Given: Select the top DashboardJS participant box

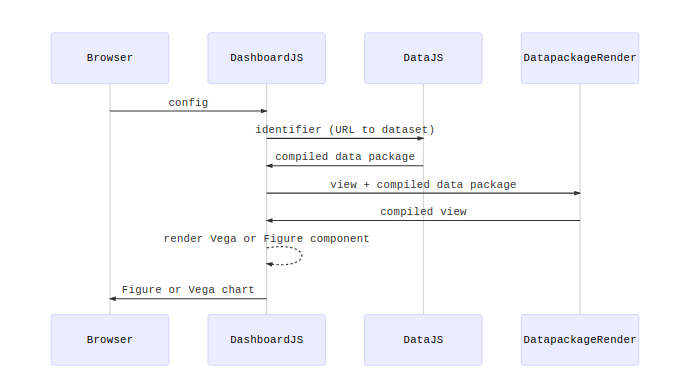Looking at the screenshot, I should (x=266, y=58).
